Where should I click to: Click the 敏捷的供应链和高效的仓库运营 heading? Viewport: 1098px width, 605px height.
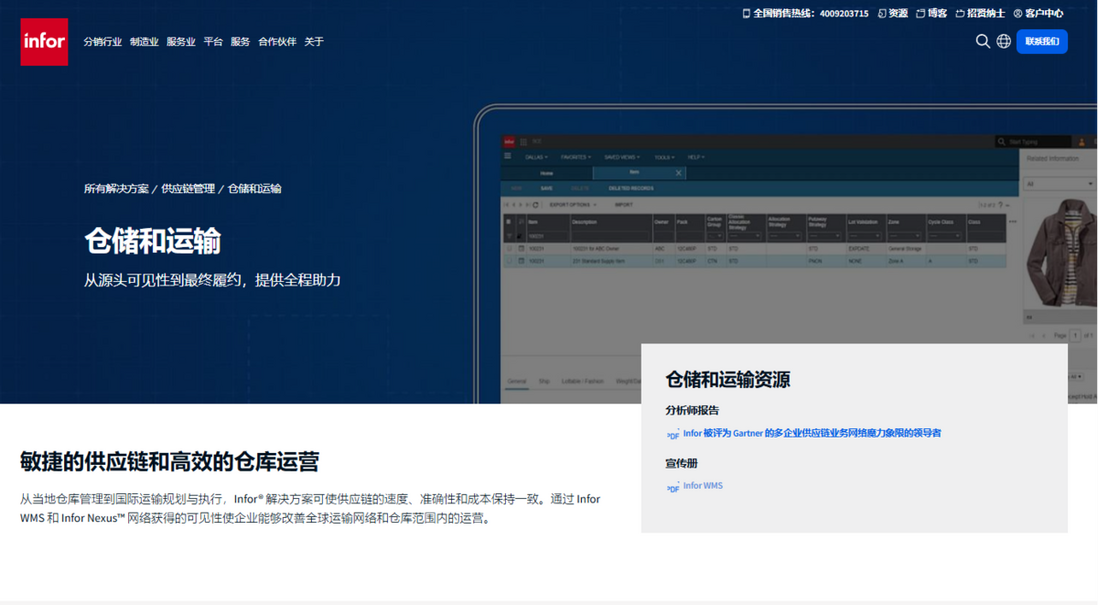click(169, 461)
